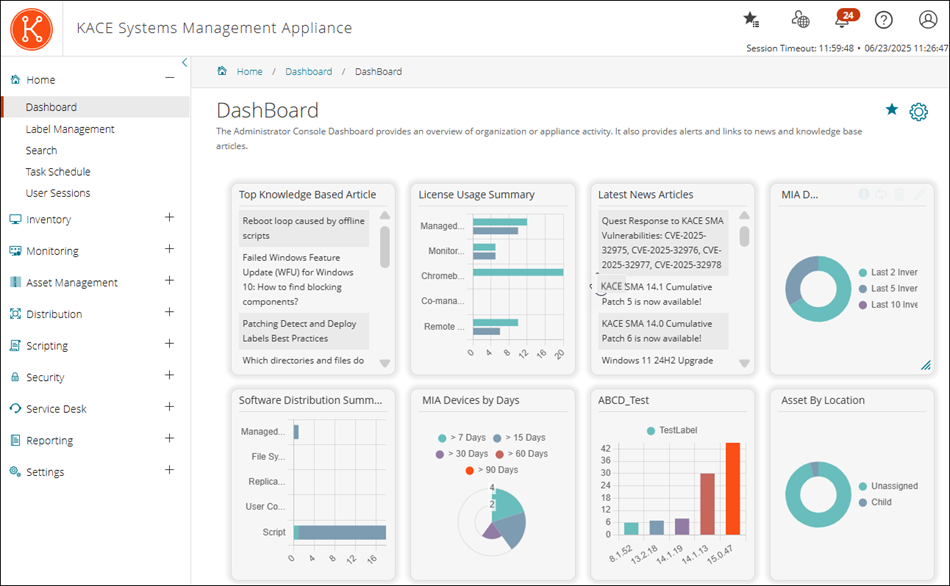
Task: Open the Dashboard settings gear icon
Action: coord(918,111)
